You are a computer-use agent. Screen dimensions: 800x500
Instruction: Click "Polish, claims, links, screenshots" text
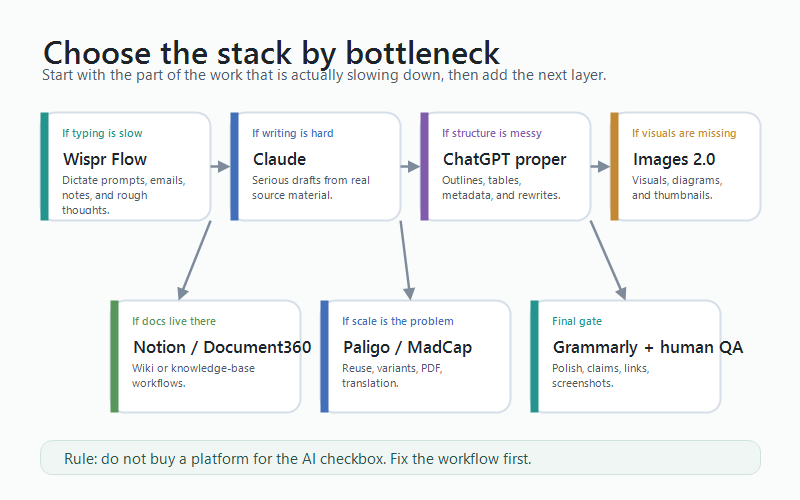click(x=600, y=376)
